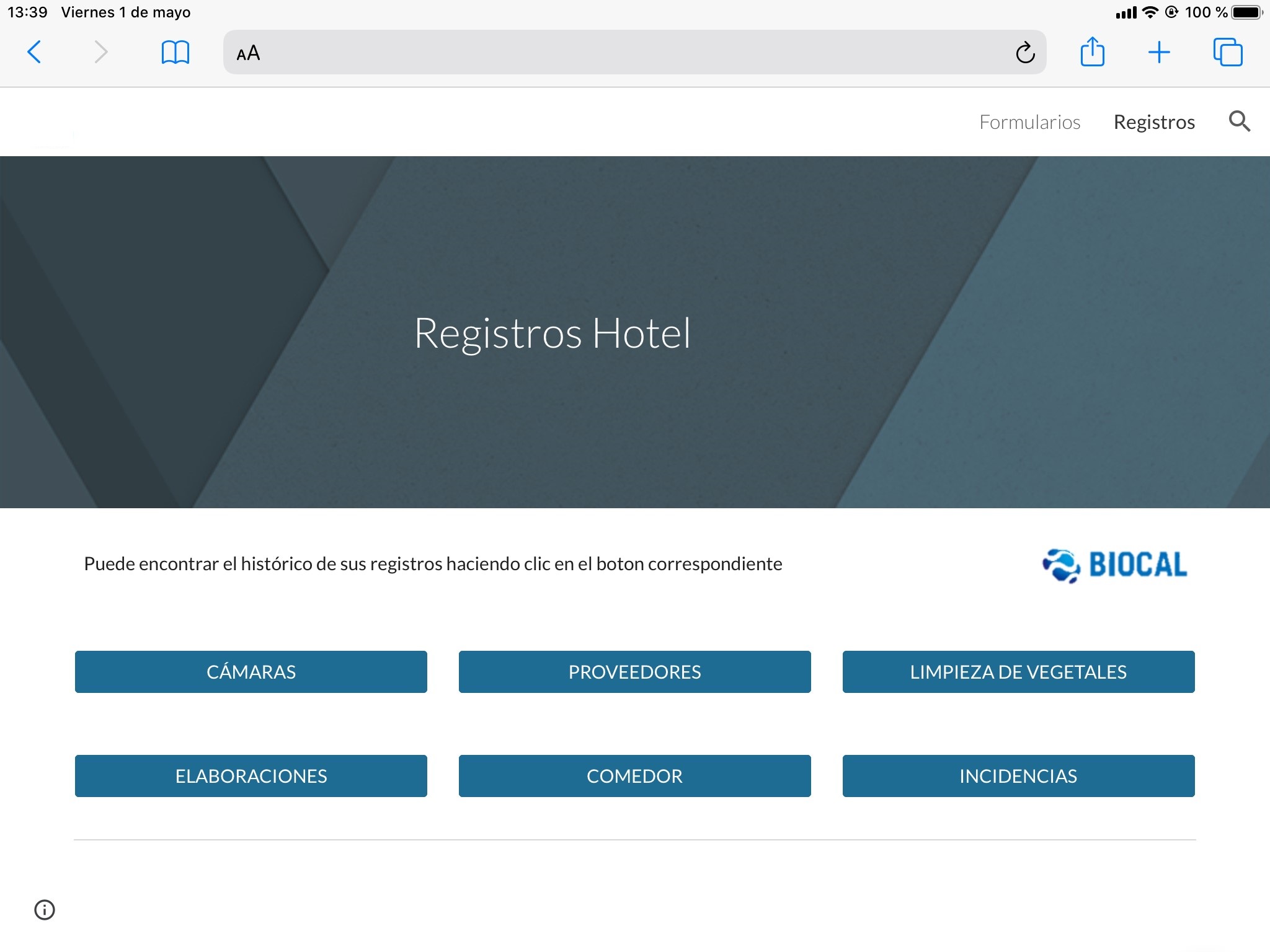This screenshot has width=1270, height=952.
Task: Open LIMPIEZA DE VEGETALES records
Action: 1018,672
